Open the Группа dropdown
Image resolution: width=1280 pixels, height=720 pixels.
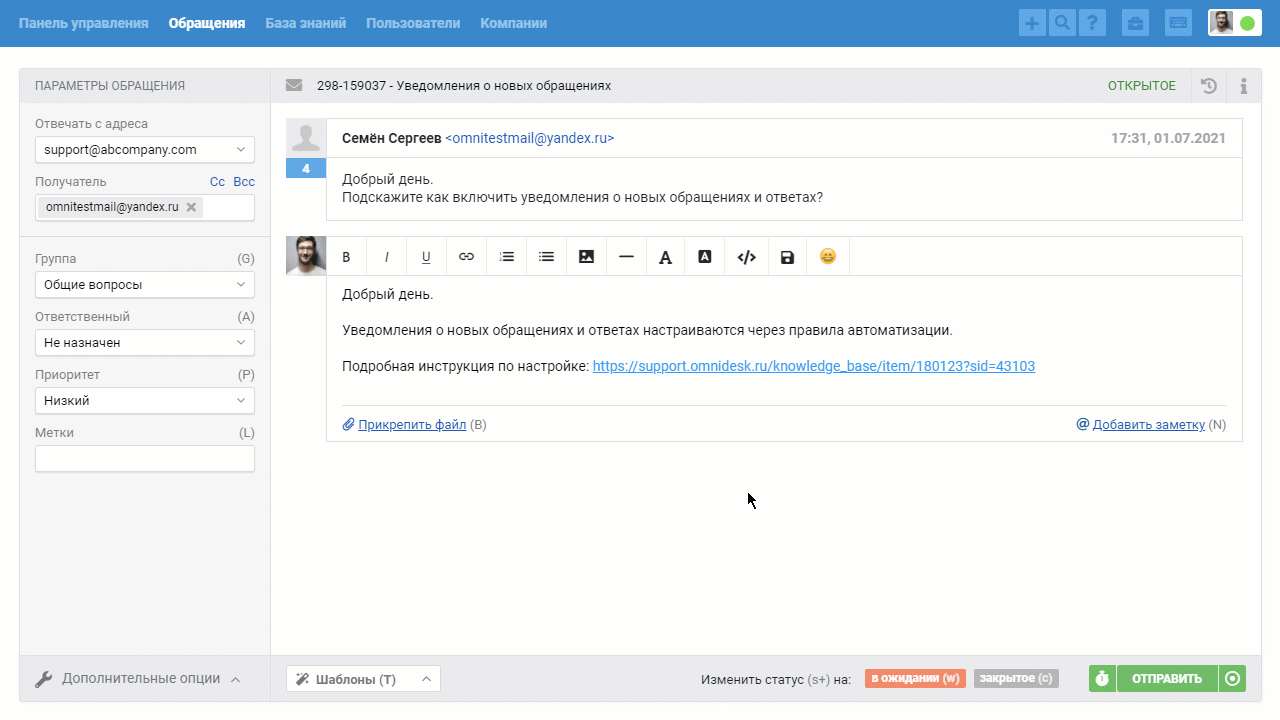coord(145,285)
